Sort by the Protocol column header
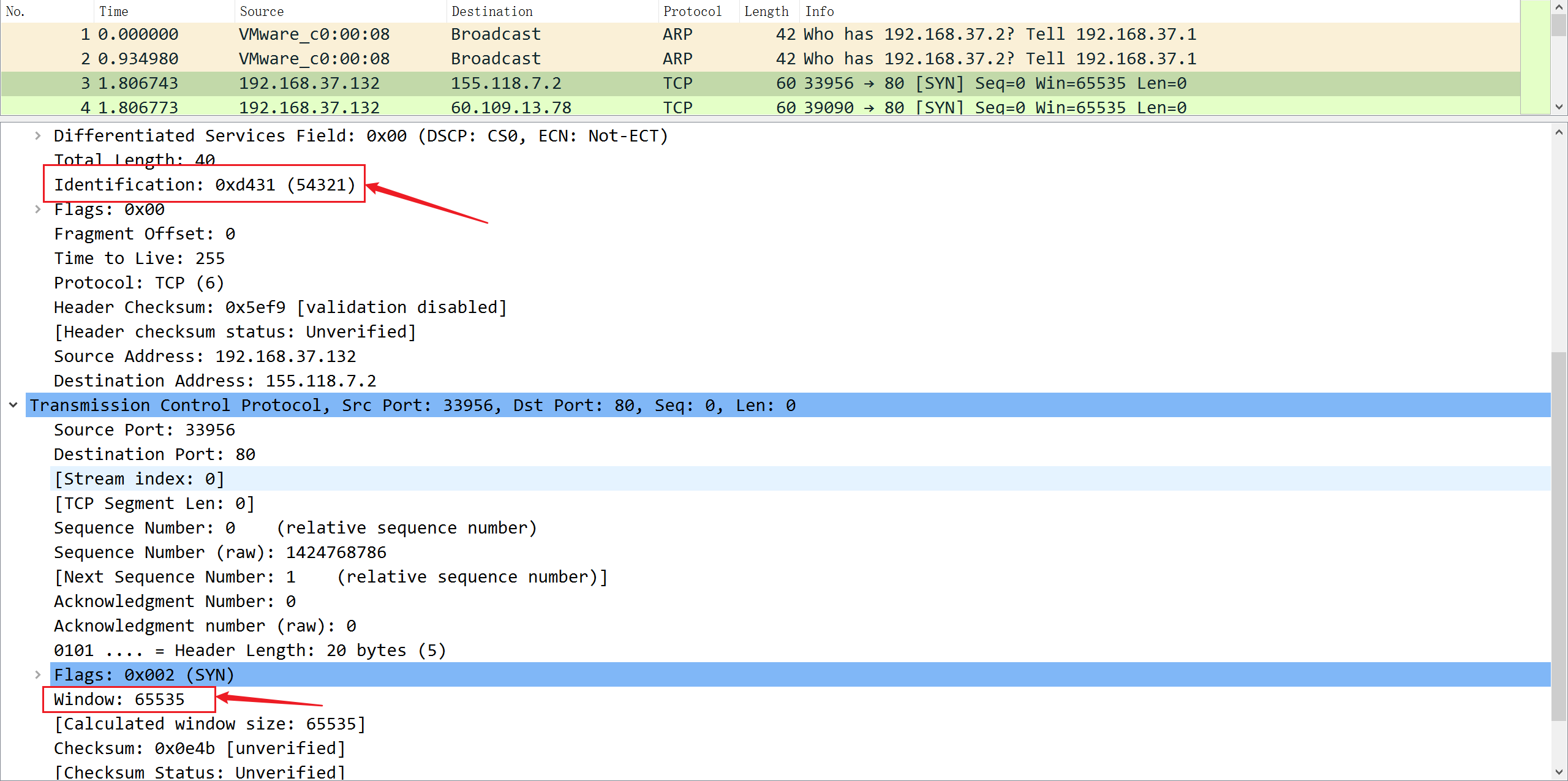 (692, 12)
